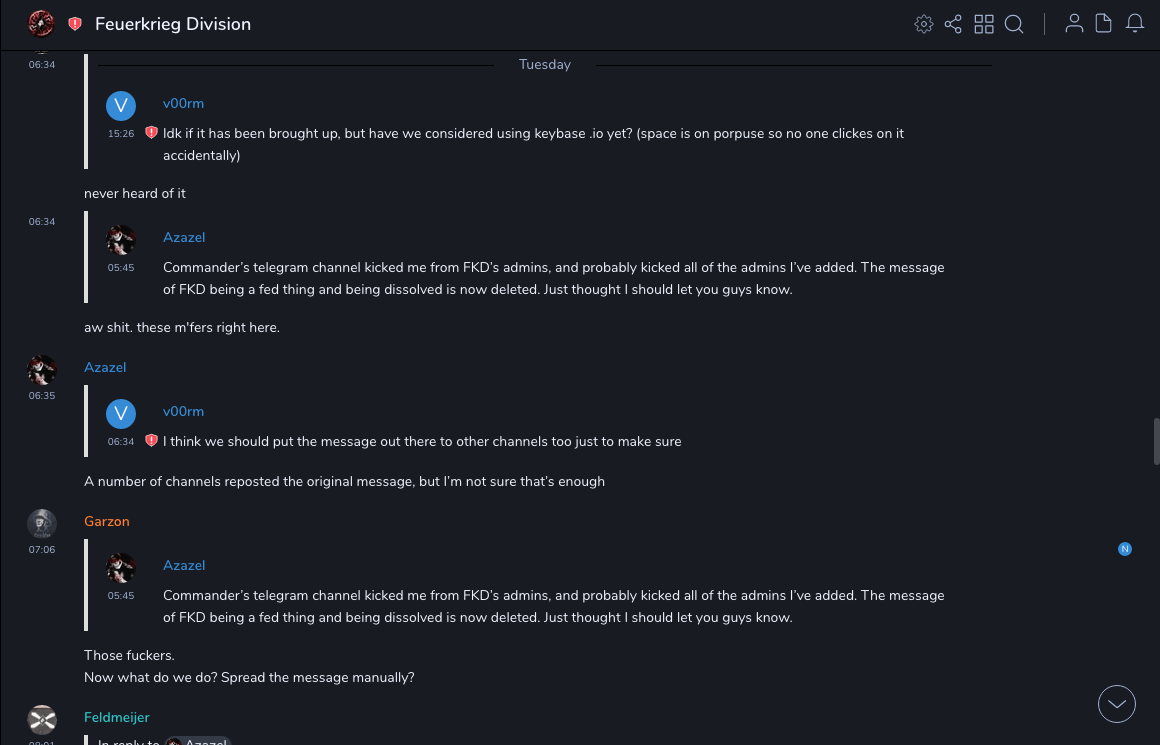This screenshot has height=745, width=1160.
Task: Search messages with the magnifier icon
Action: (x=1014, y=24)
